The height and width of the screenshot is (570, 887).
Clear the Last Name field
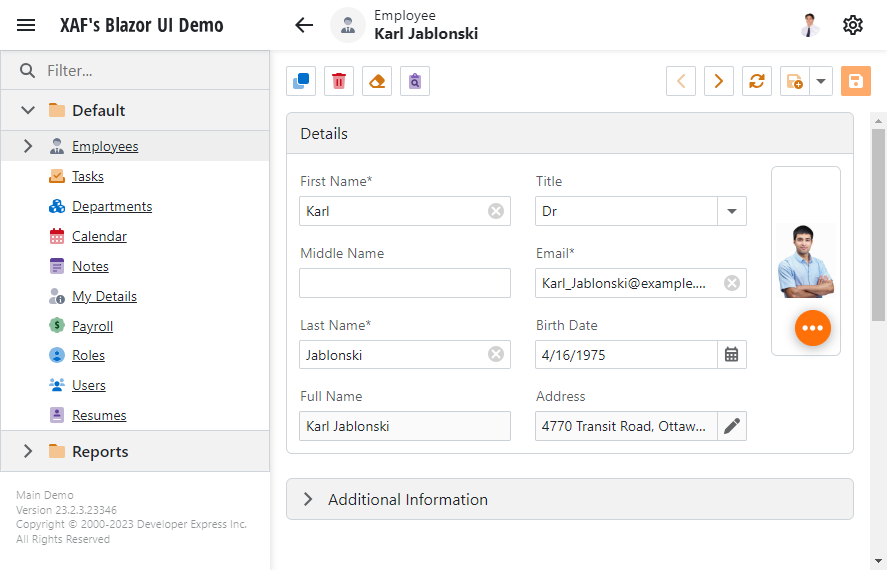click(x=496, y=355)
